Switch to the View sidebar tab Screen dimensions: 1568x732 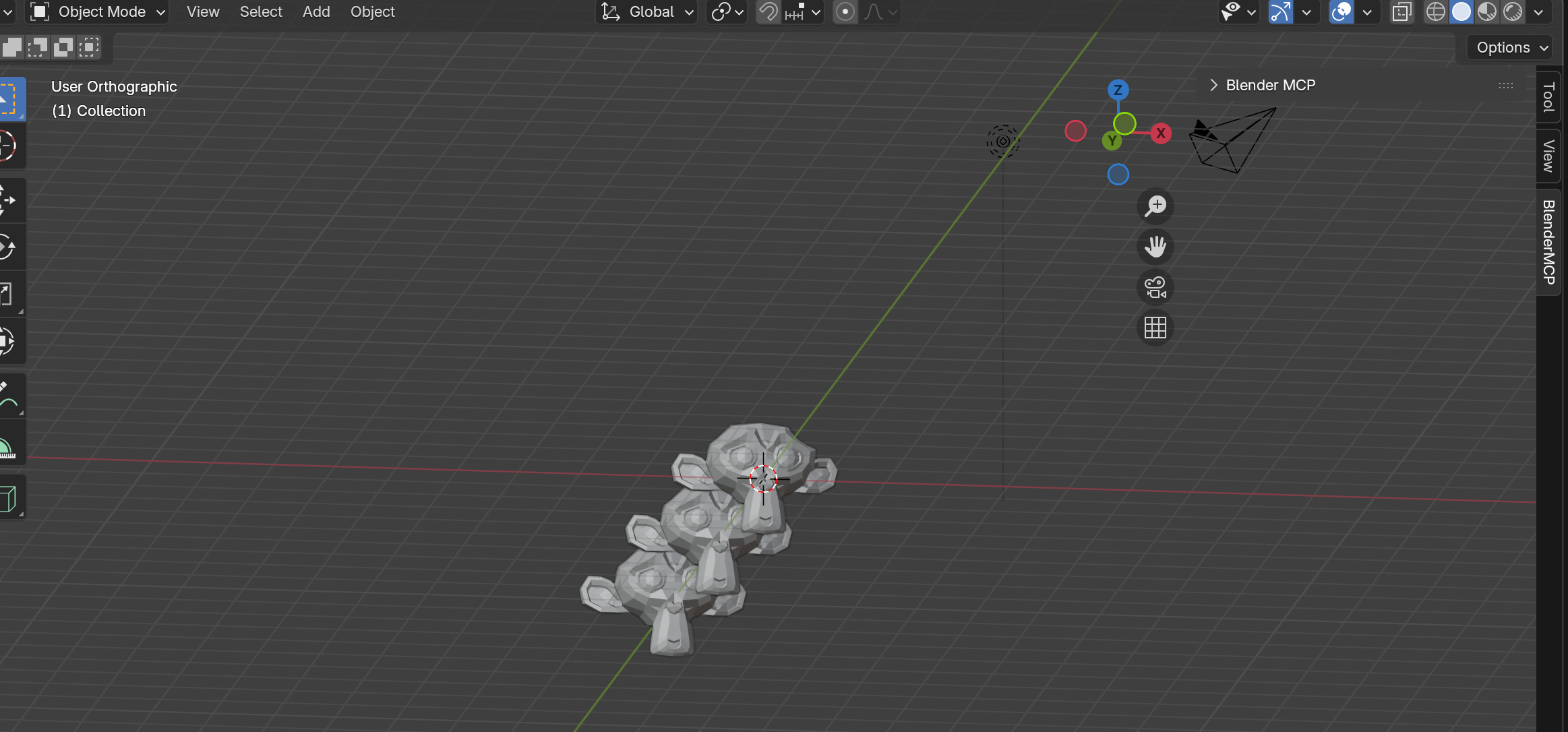click(x=1548, y=156)
